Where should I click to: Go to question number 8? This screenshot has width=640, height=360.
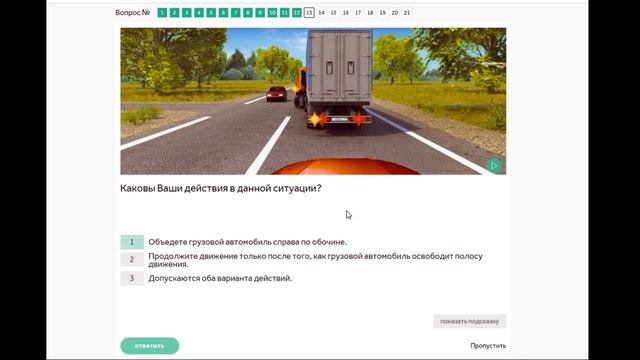click(248, 13)
